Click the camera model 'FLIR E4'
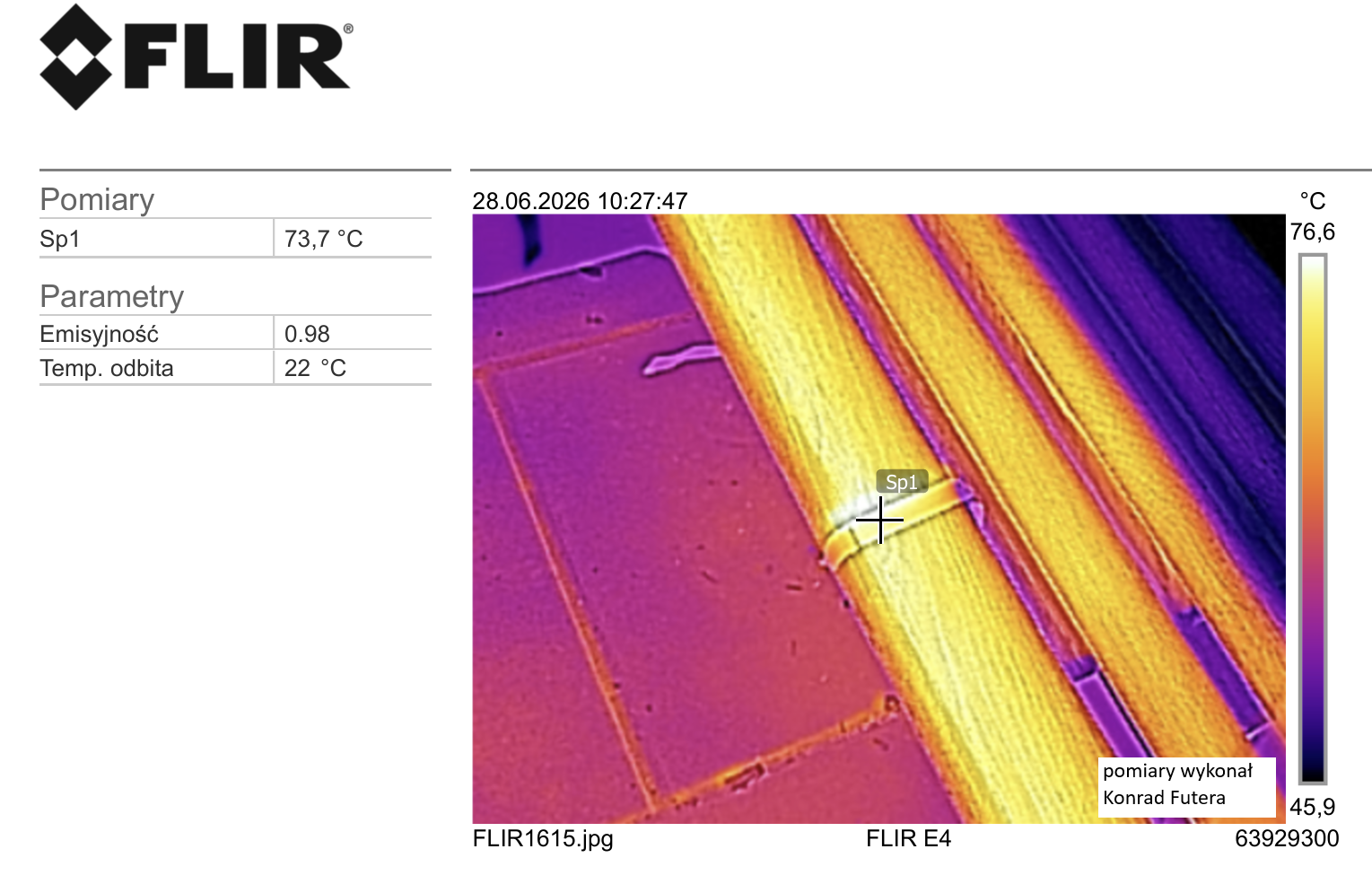This screenshot has width=1372, height=884. [908, 839]
